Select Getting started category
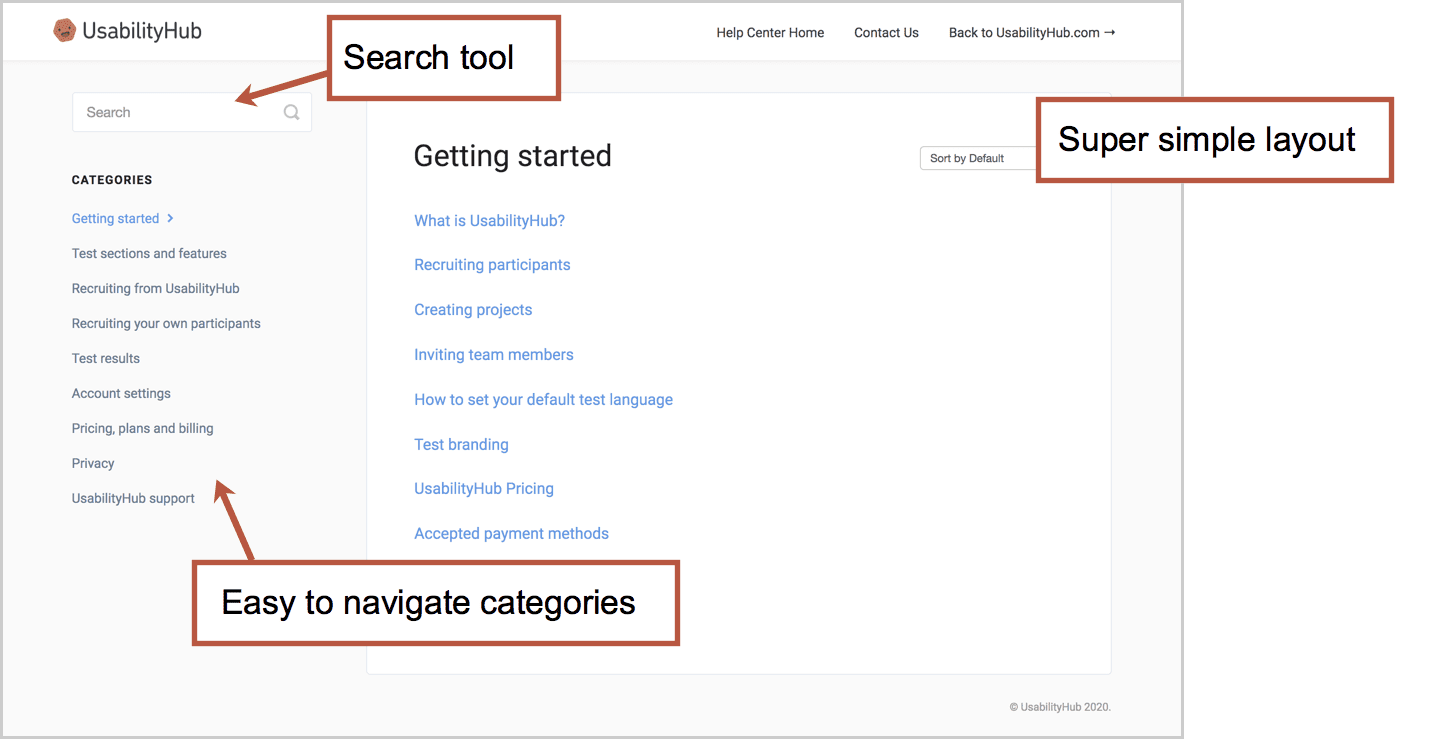The width and height of the screenshot is (1440, 739). [115, 218]
